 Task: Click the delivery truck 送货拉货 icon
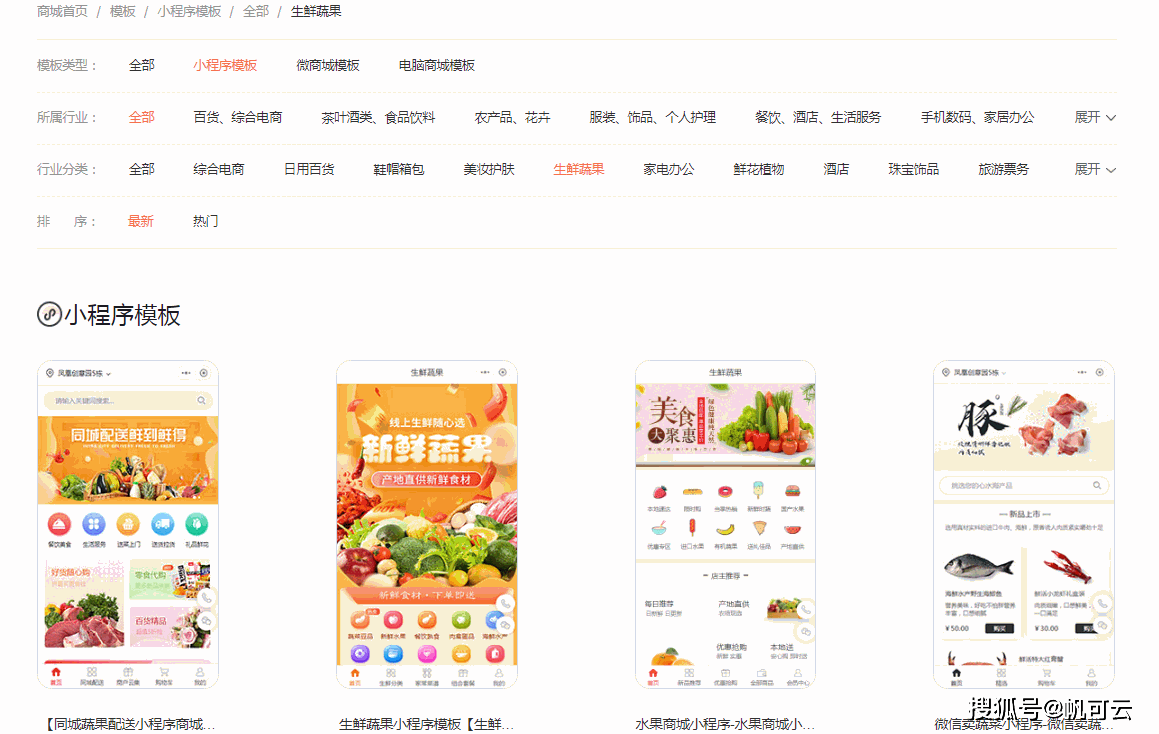point(162,524)
